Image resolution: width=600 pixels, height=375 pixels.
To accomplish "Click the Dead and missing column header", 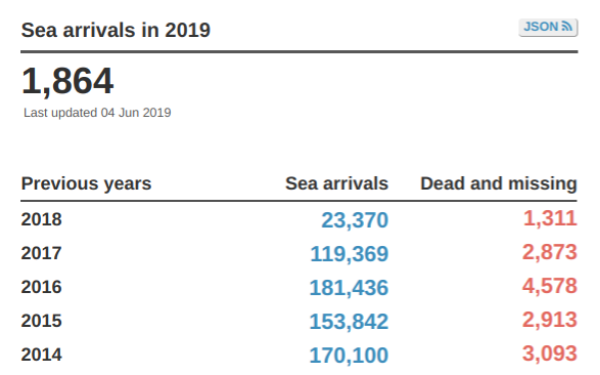I will 499,184.
